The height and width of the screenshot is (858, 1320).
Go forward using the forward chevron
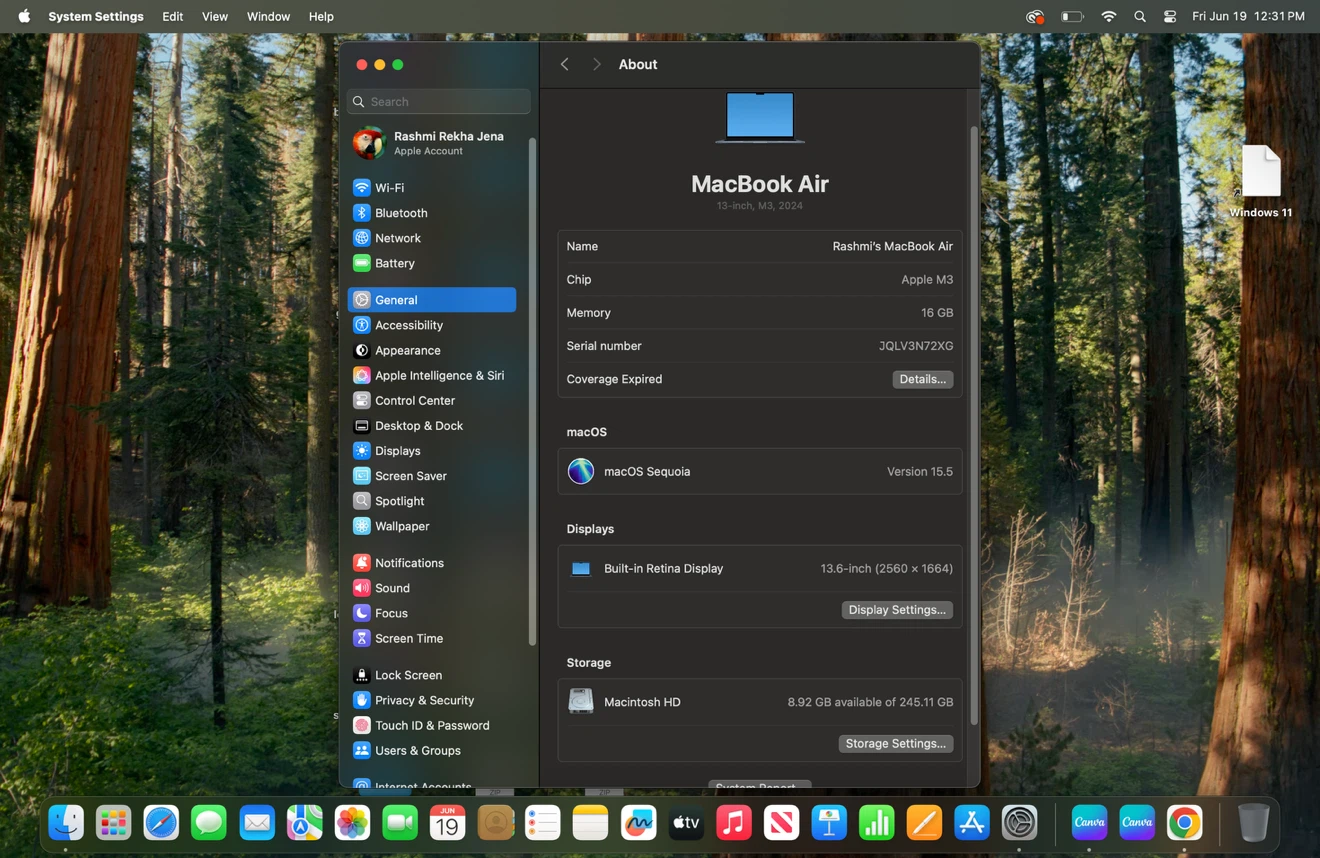(x=597, y=64)
